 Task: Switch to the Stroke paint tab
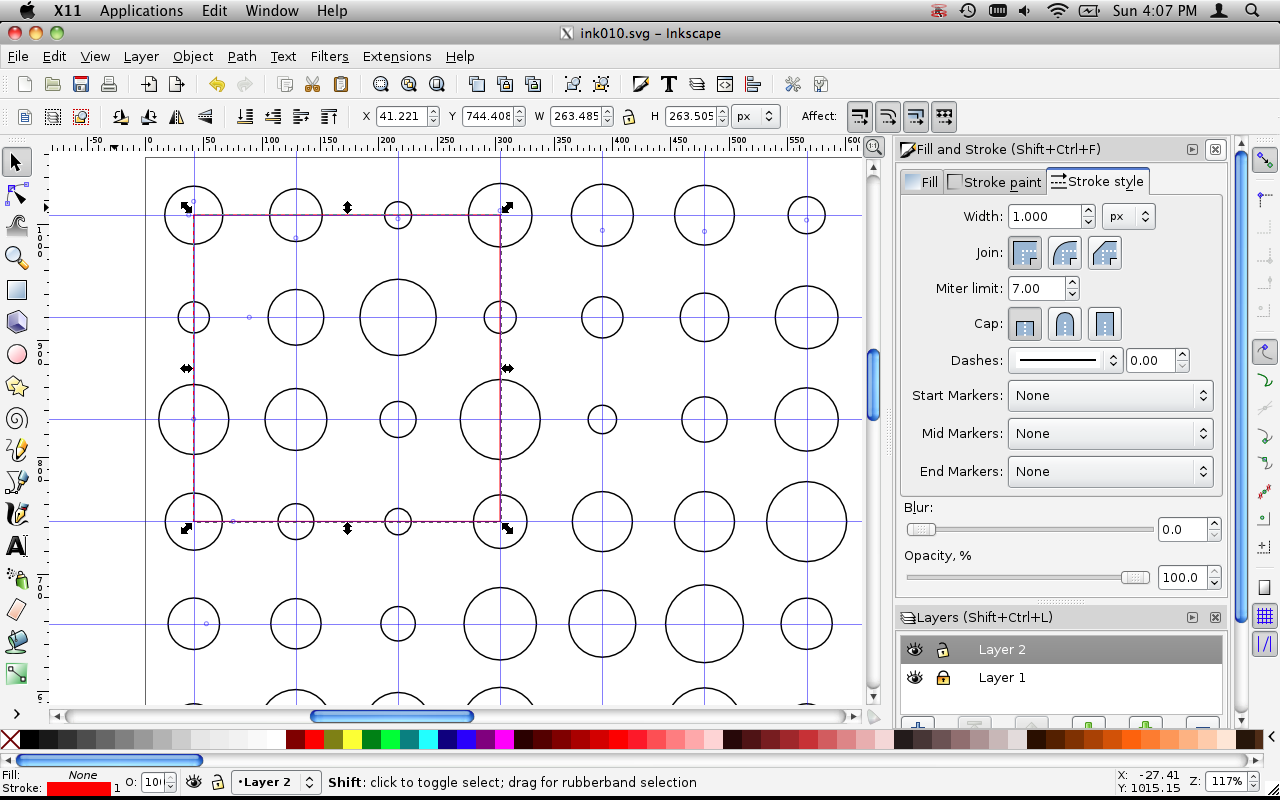pyautogui.click(x=994, y=182)
